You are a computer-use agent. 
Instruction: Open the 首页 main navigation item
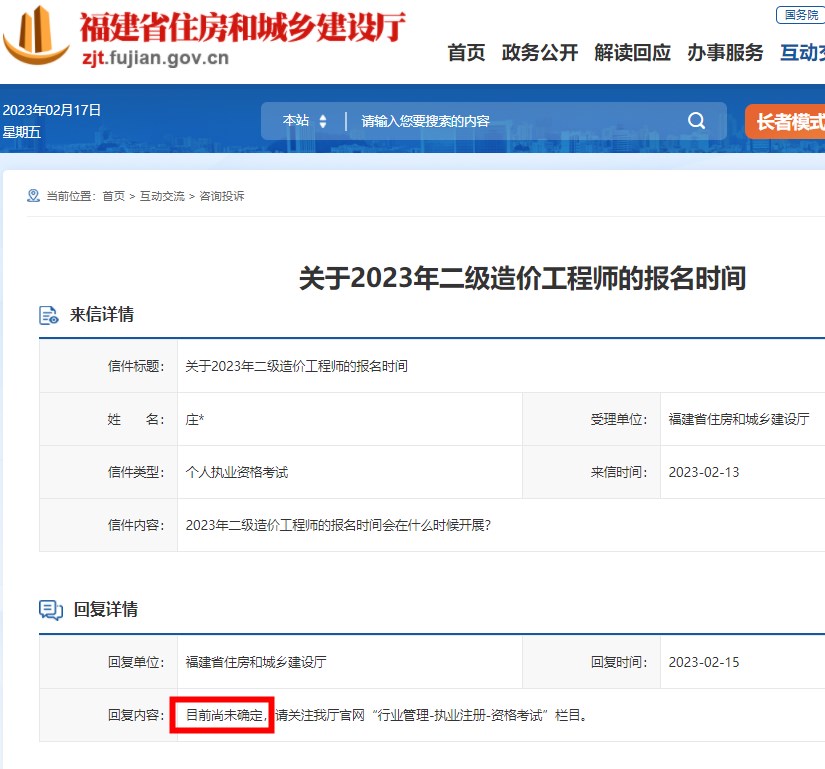click(x=466, y=53)
